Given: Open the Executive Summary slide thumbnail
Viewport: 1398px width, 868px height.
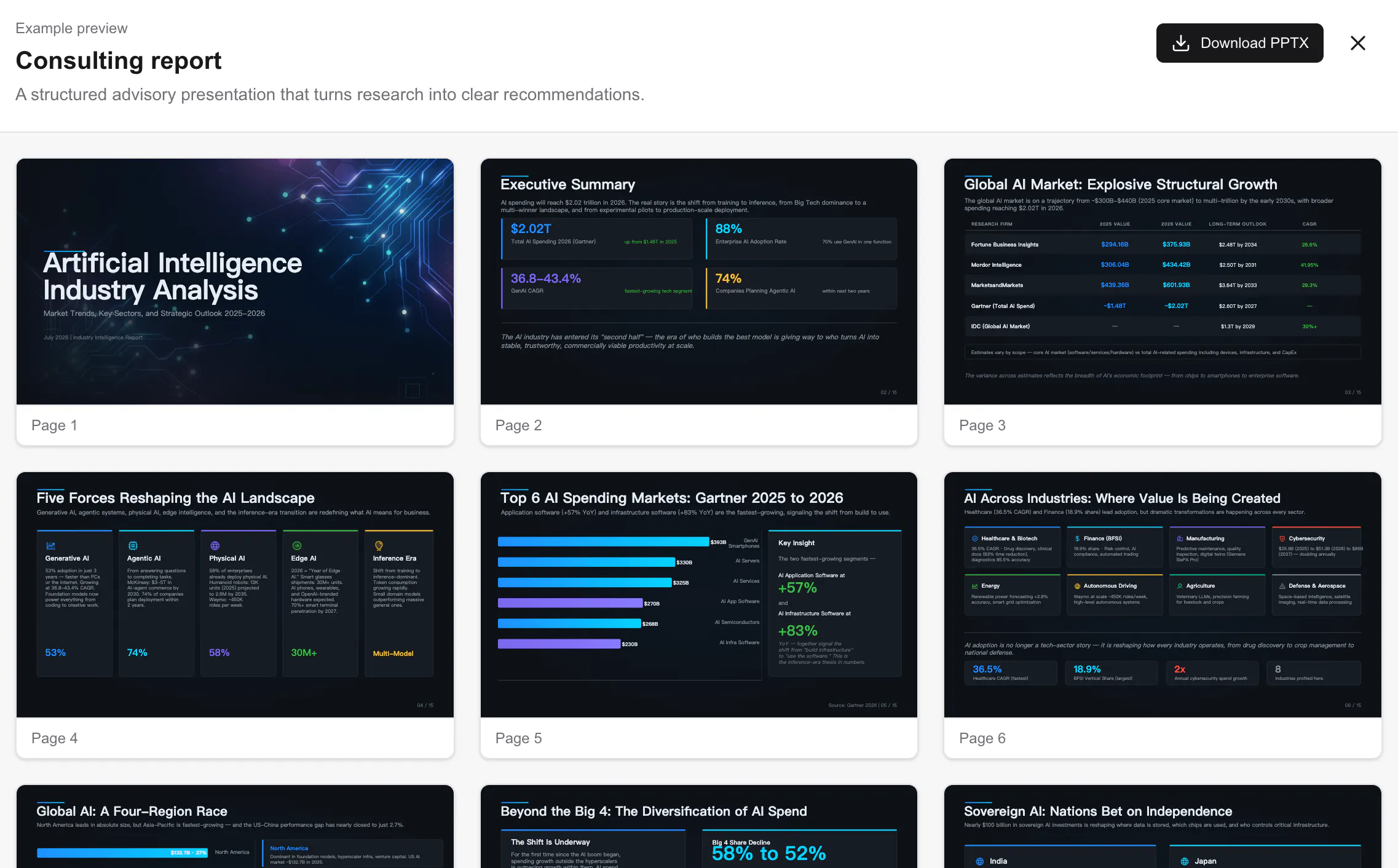Looking at the screenshot, I should pyautogui.click(x=699, y=282).
